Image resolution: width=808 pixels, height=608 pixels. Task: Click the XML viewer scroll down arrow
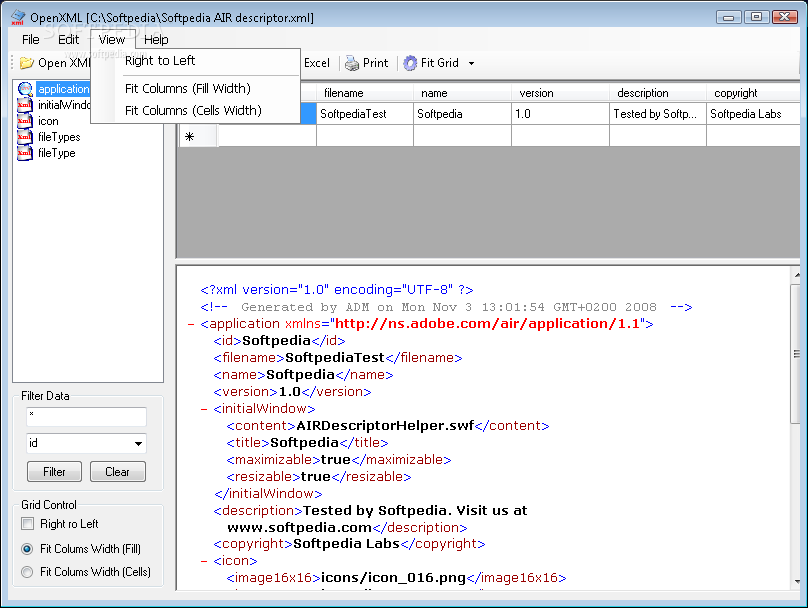(797, 582)
